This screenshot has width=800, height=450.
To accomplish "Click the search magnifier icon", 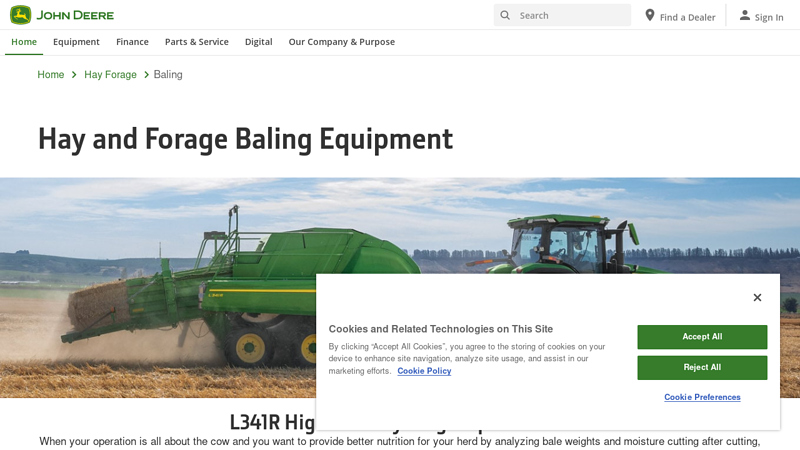I will coord(505,15).
